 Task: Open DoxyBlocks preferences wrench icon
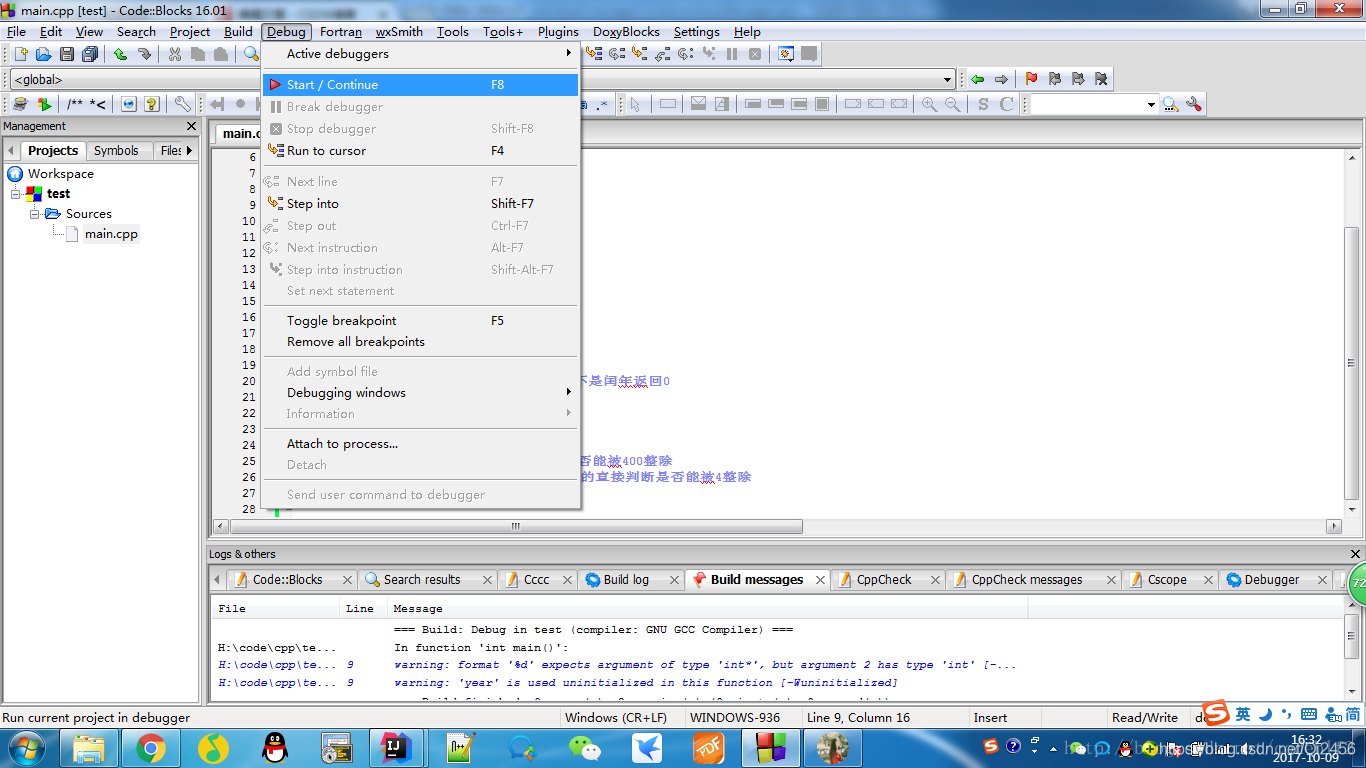[x=183, y=104]
